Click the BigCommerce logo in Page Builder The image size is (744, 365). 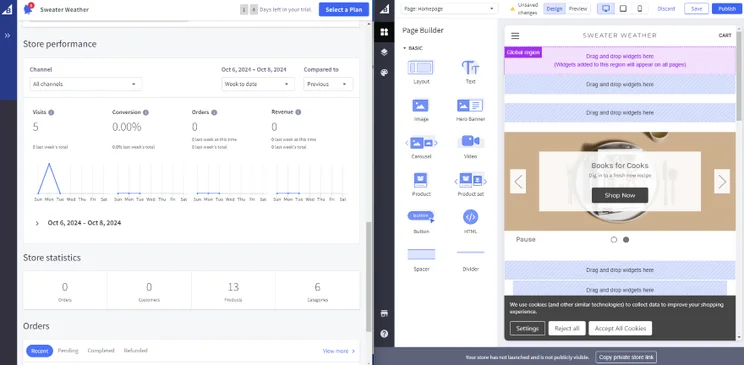384,9
